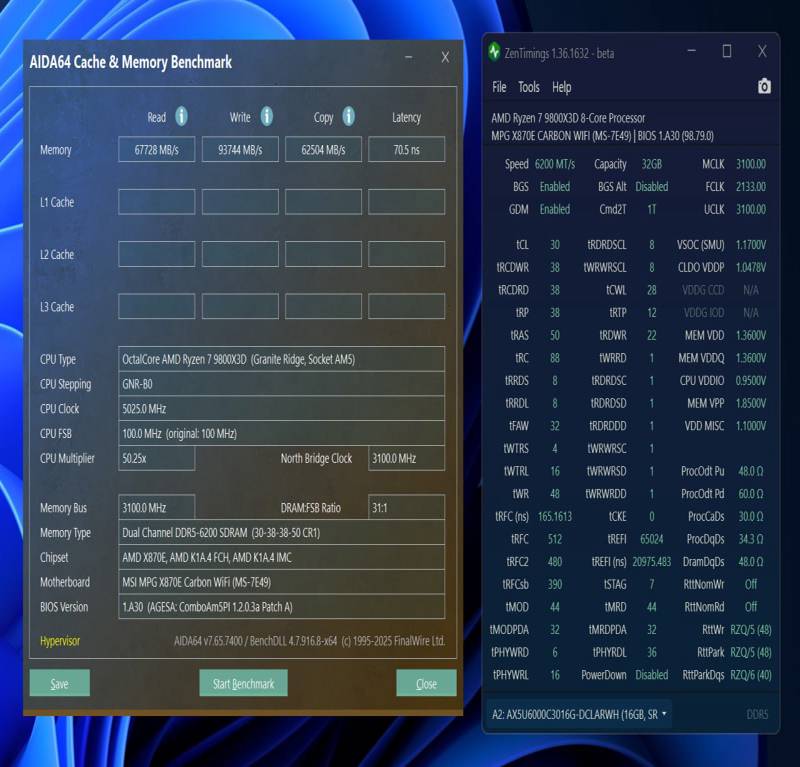Select the Memory Read result field
The height and width of the screenshot is (767, 800).
[157, 150]
